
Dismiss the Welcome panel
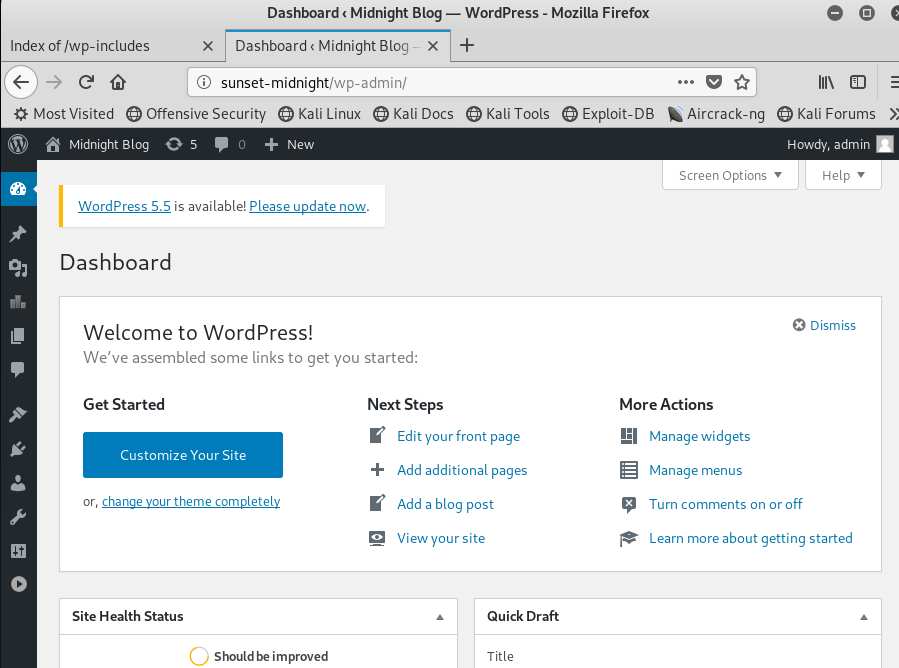point(824,326)
